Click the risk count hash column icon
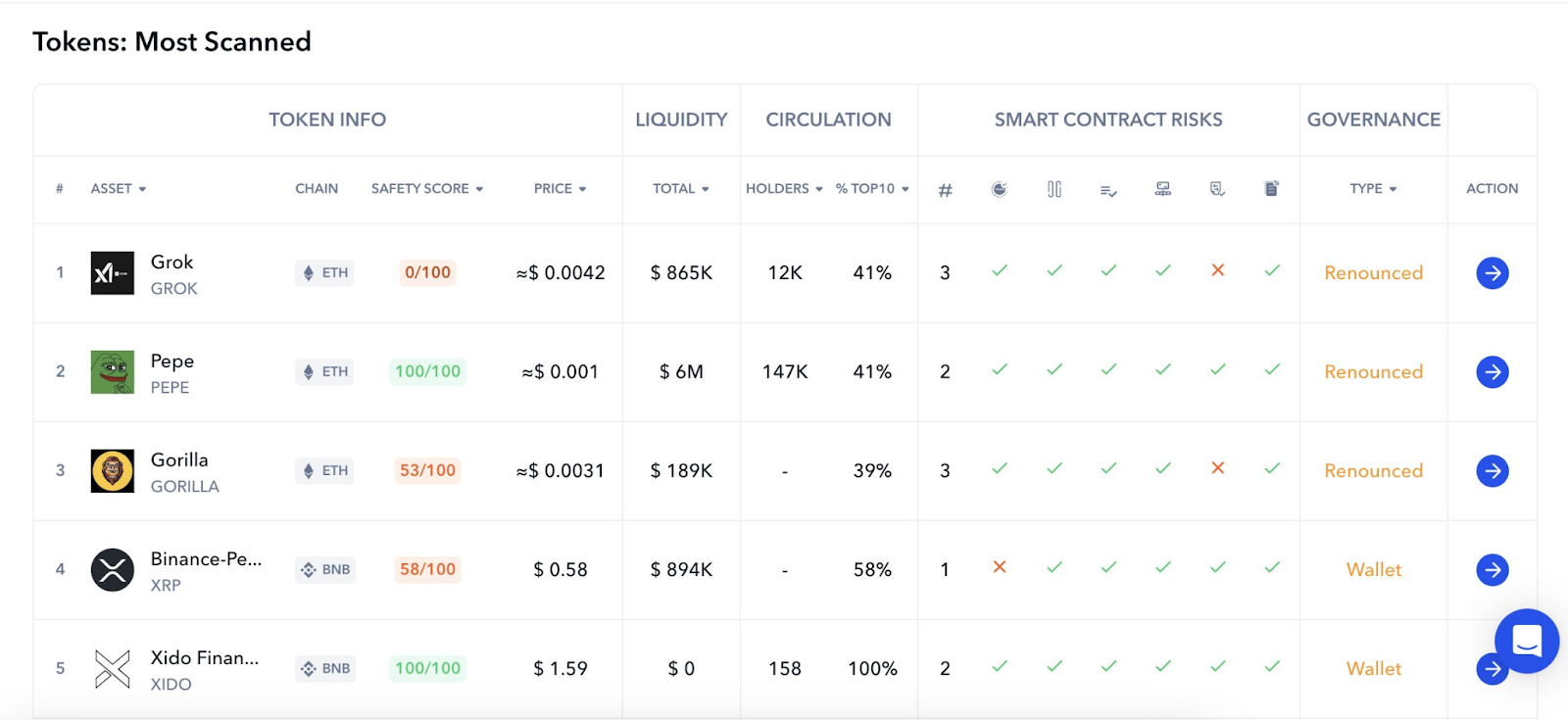 (945, 190)
